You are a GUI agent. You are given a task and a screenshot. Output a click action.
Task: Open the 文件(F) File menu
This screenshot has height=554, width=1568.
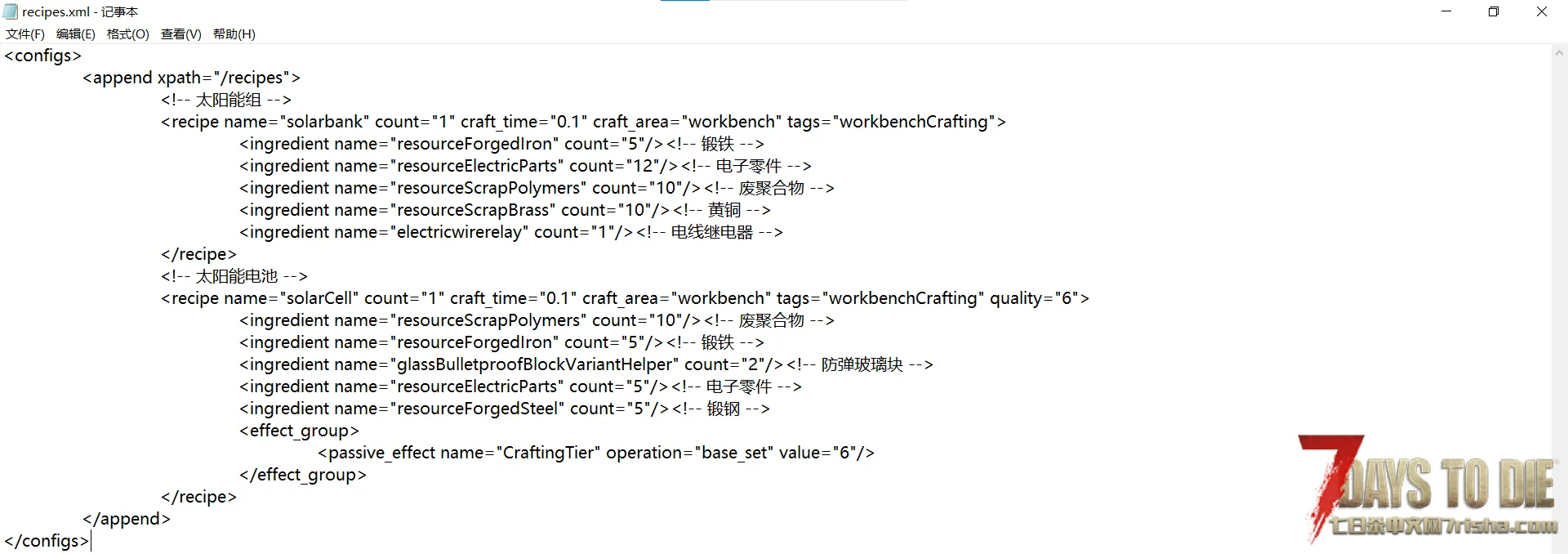pyautogui.click(x=24, y=34)
